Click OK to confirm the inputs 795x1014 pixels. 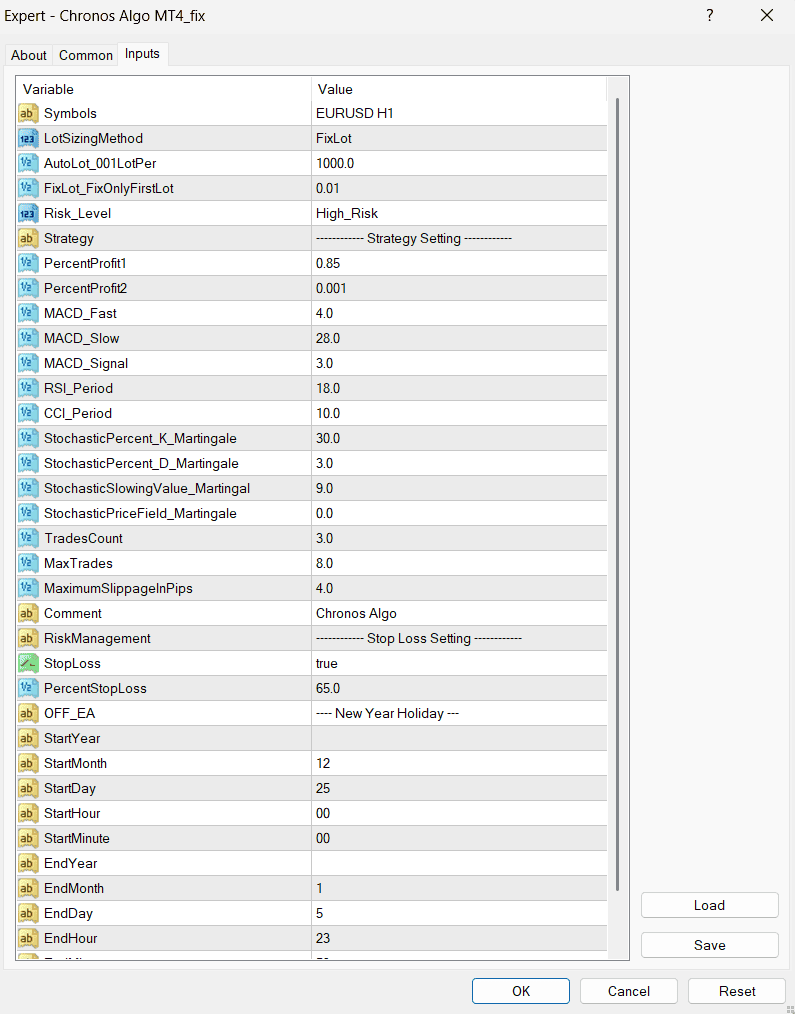pyautogui.click(x=521, y=991)
